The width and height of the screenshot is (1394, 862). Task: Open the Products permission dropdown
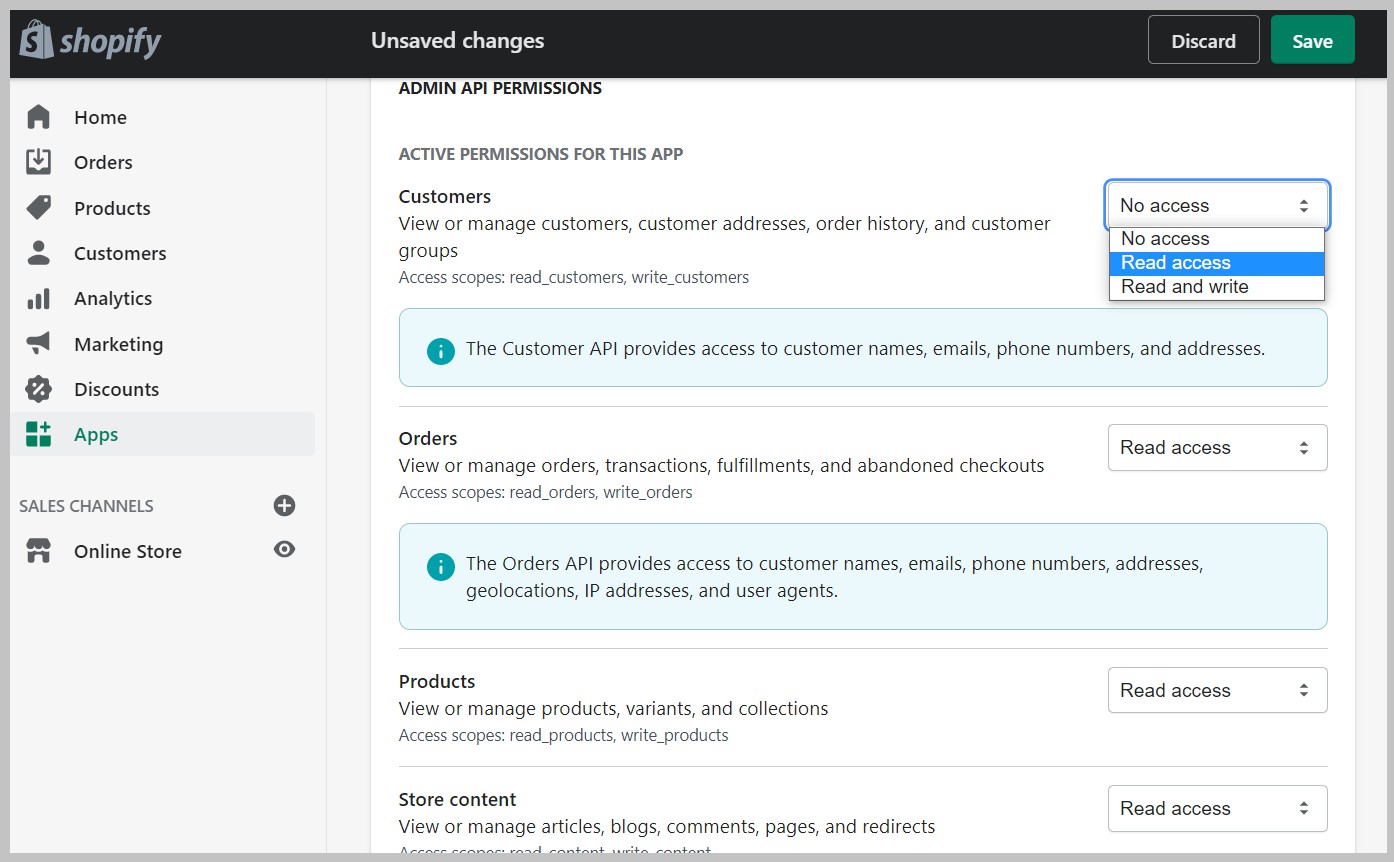pyautogui.click(x=1217, y=690)
